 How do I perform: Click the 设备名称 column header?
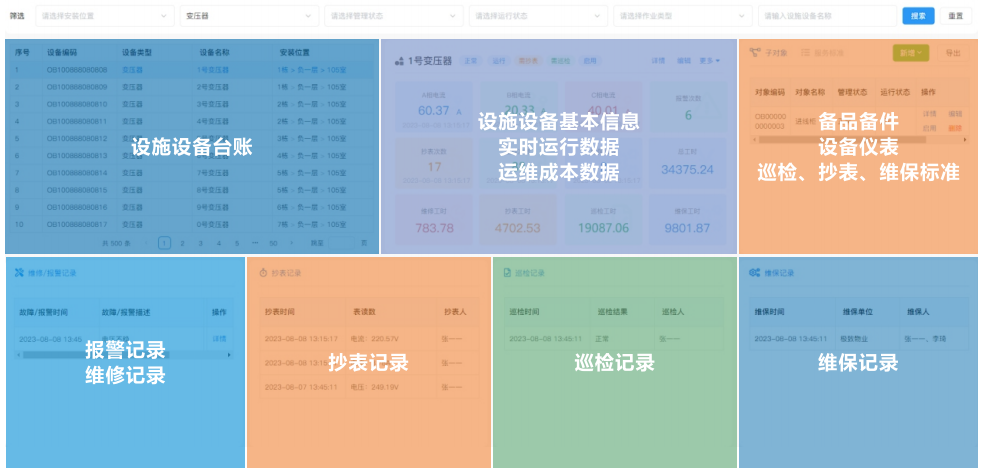[215, 53]
